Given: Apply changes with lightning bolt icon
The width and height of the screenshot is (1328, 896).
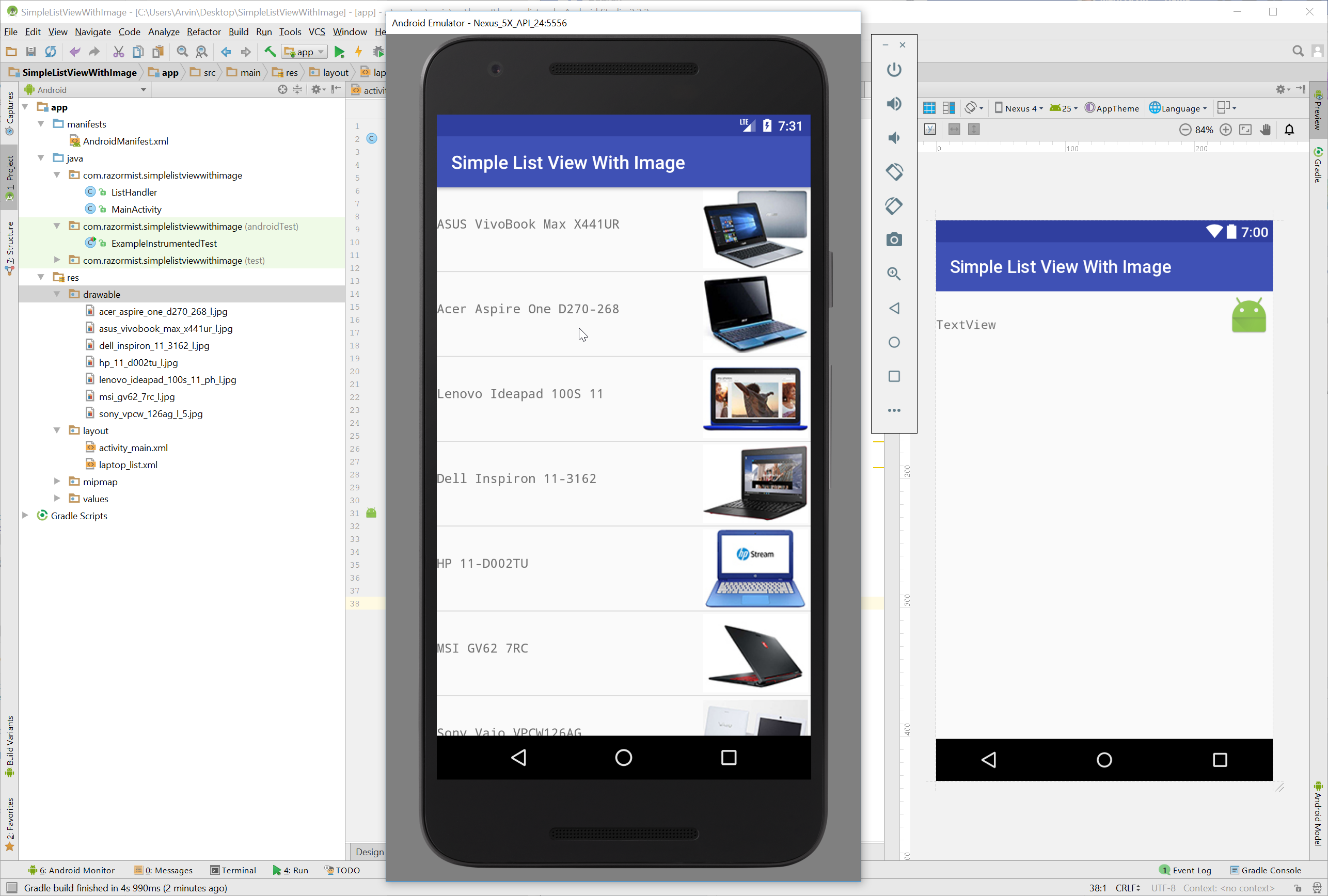Looking at the screenshot, I should click(358, 52).
